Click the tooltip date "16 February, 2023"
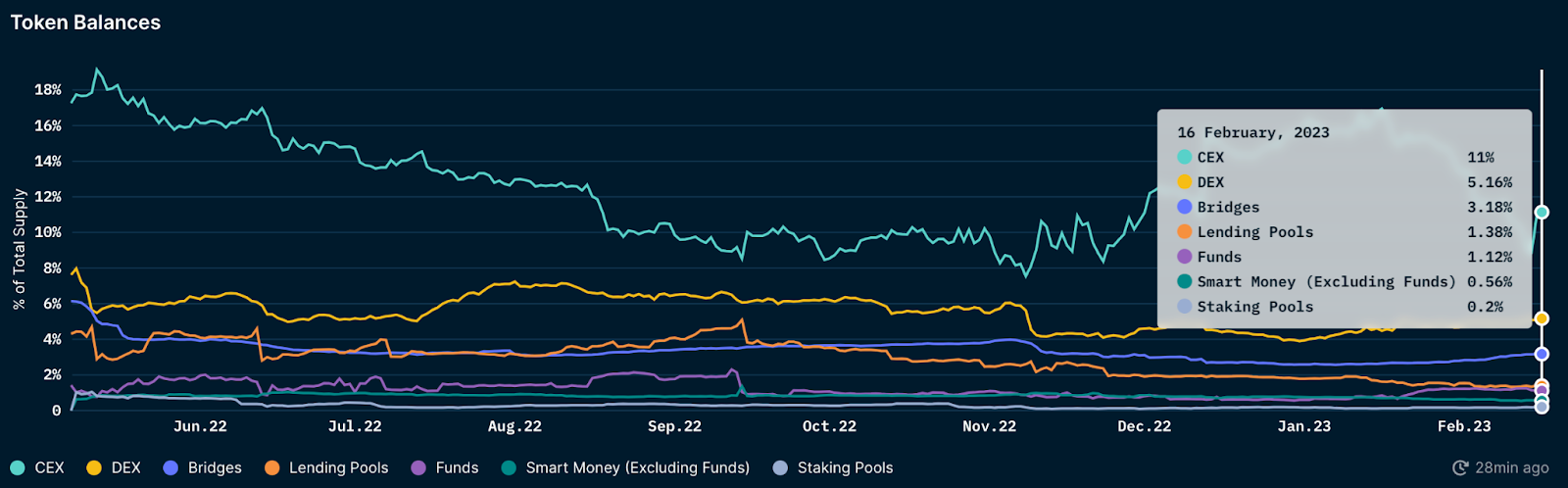This screenshot has height=488, width=1568. tap(1253, 132)
